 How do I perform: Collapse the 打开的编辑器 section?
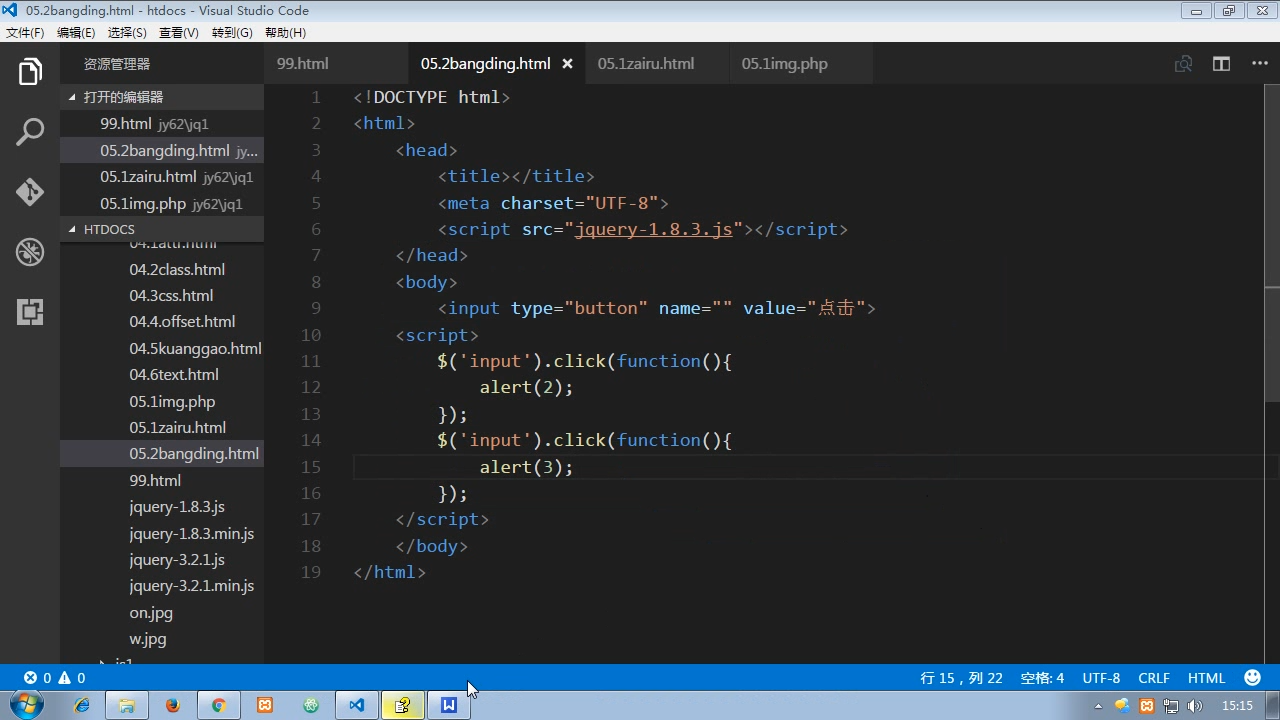[162, 97]
